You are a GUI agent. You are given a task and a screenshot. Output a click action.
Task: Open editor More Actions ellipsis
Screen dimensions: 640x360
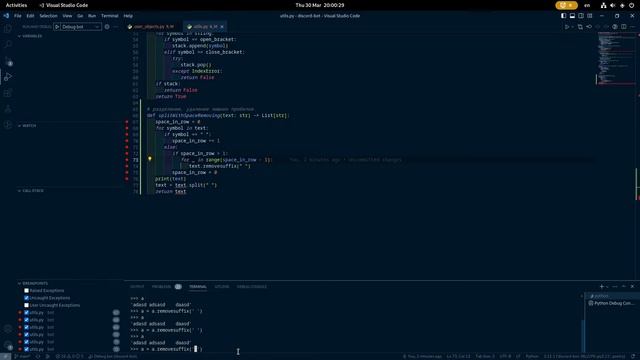click(x=632, y=27)
